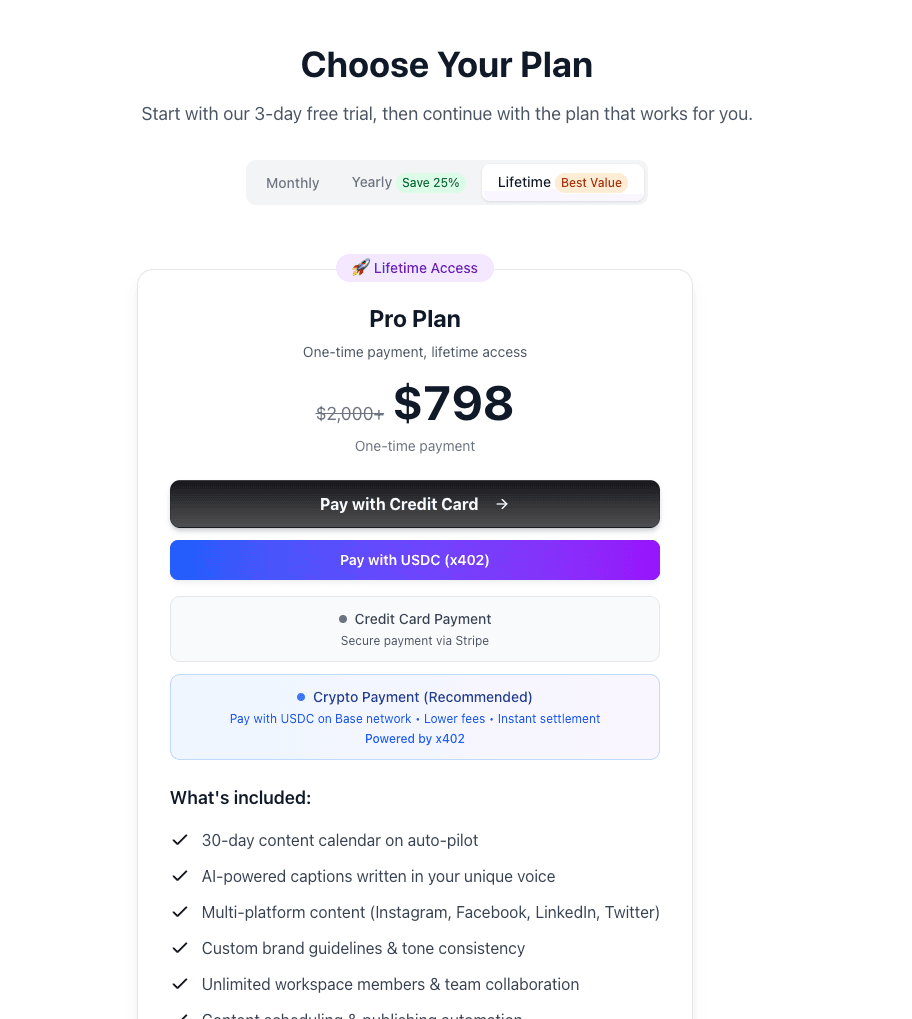Click the crossed-out $2,000+ price

[349, 413]
